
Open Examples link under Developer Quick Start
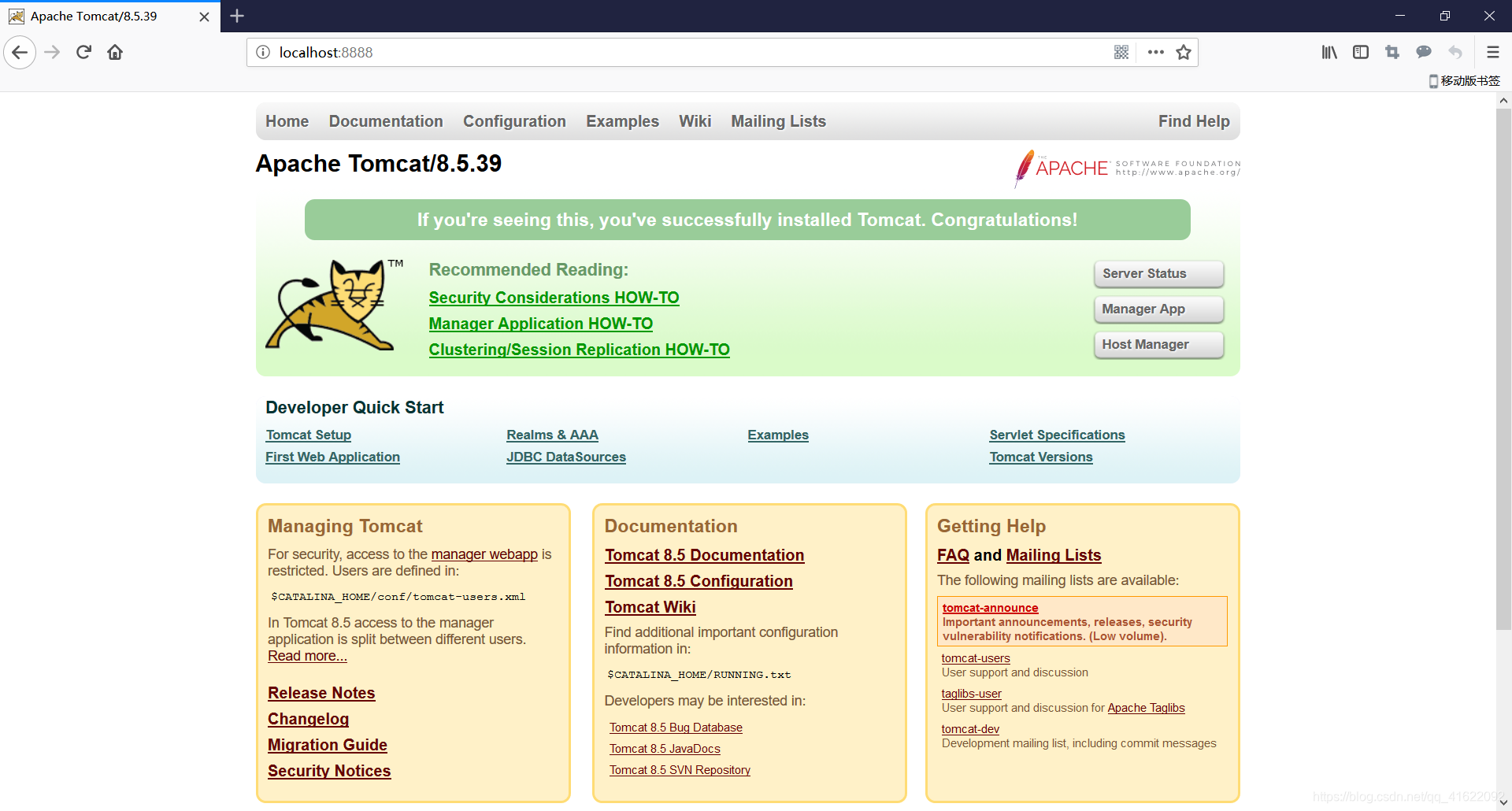[778, 435]
